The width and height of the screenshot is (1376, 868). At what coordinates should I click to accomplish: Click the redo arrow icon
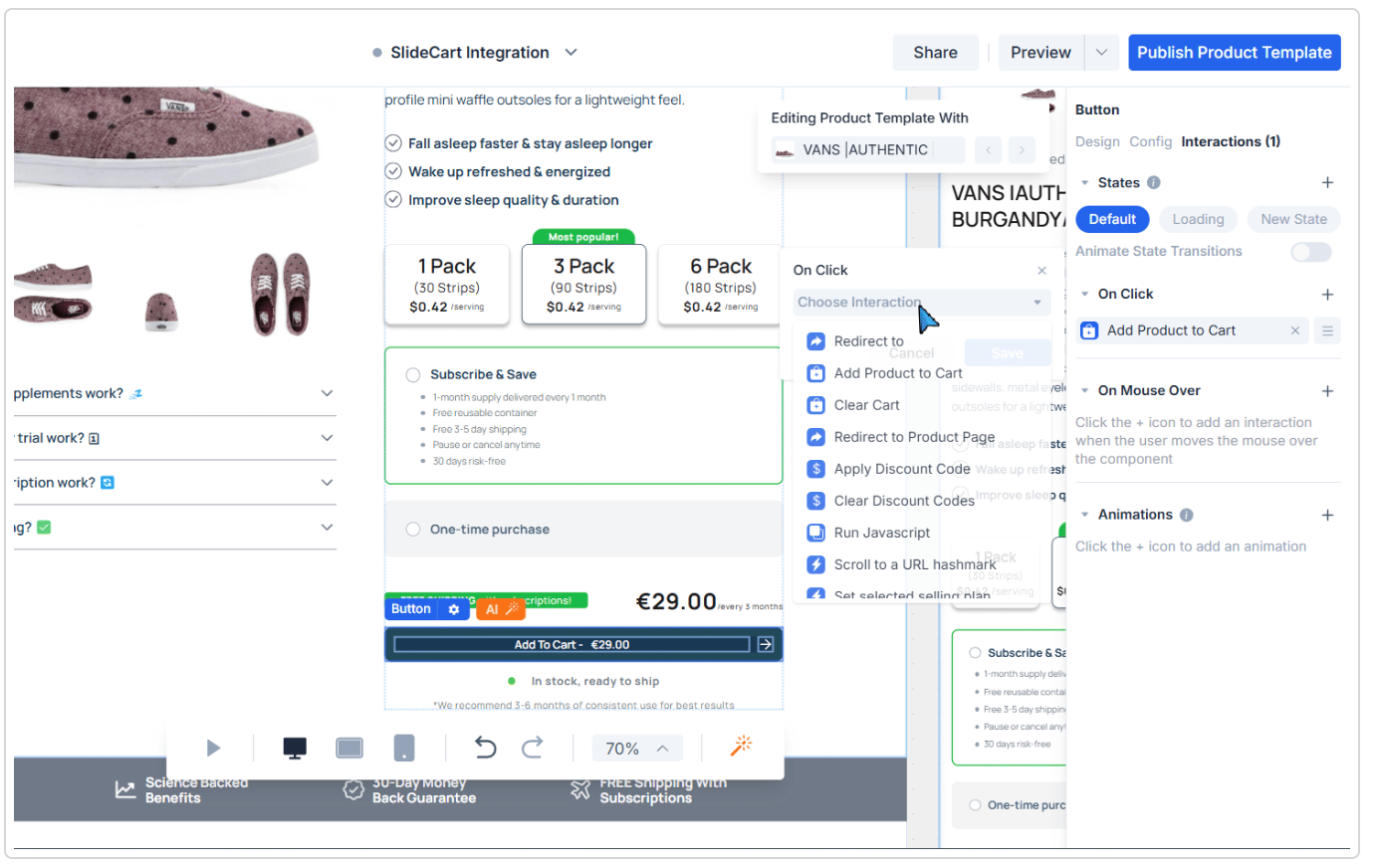[533, 748]
